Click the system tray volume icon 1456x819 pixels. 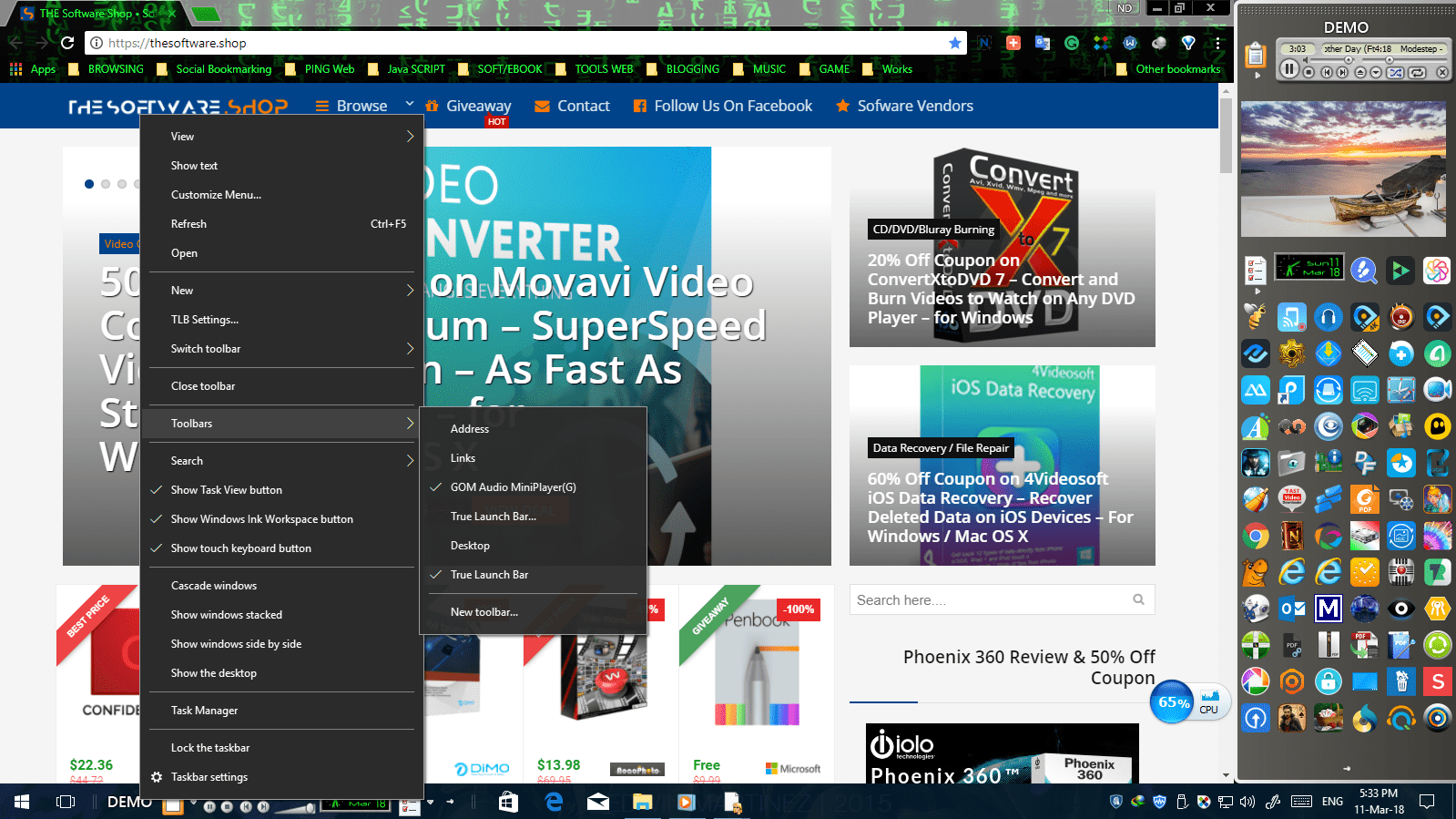pos(1247,802)
